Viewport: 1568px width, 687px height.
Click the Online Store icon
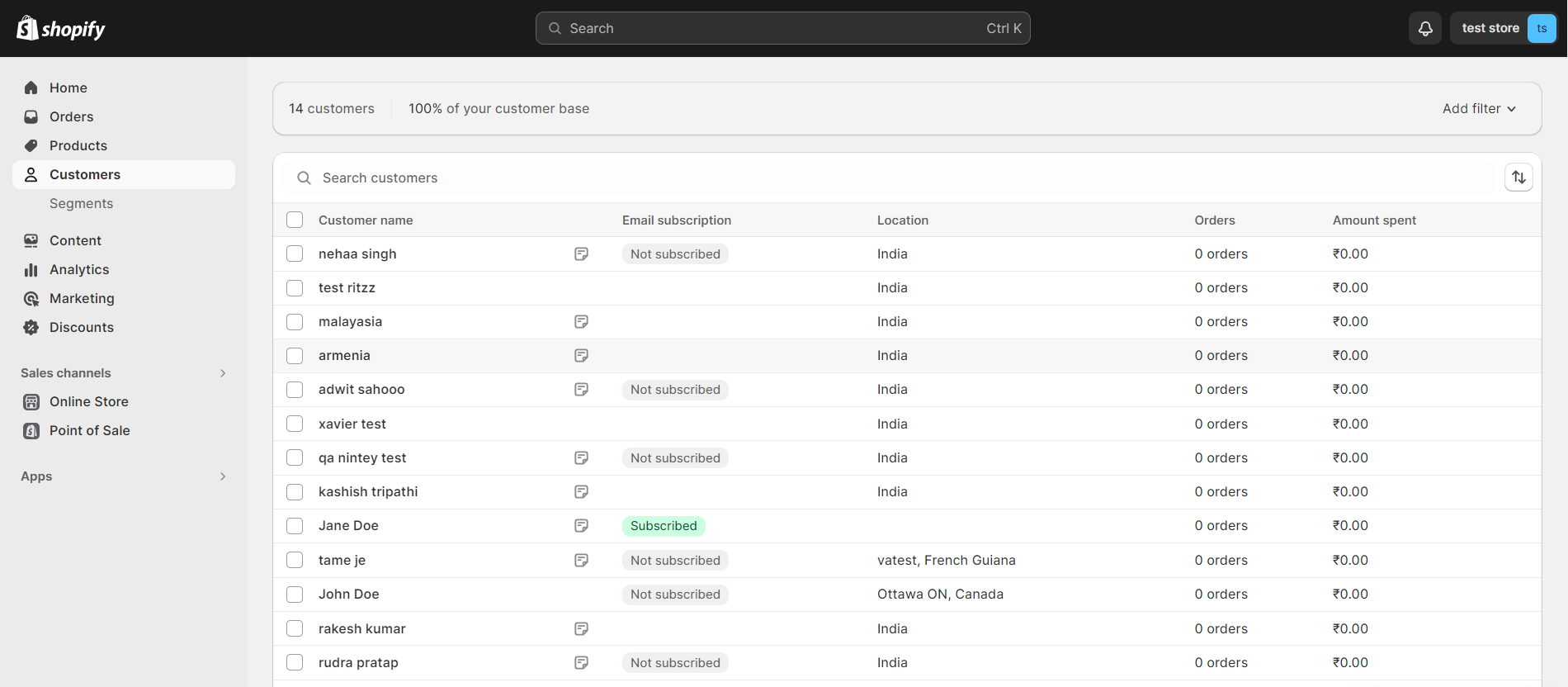(31, 401)
